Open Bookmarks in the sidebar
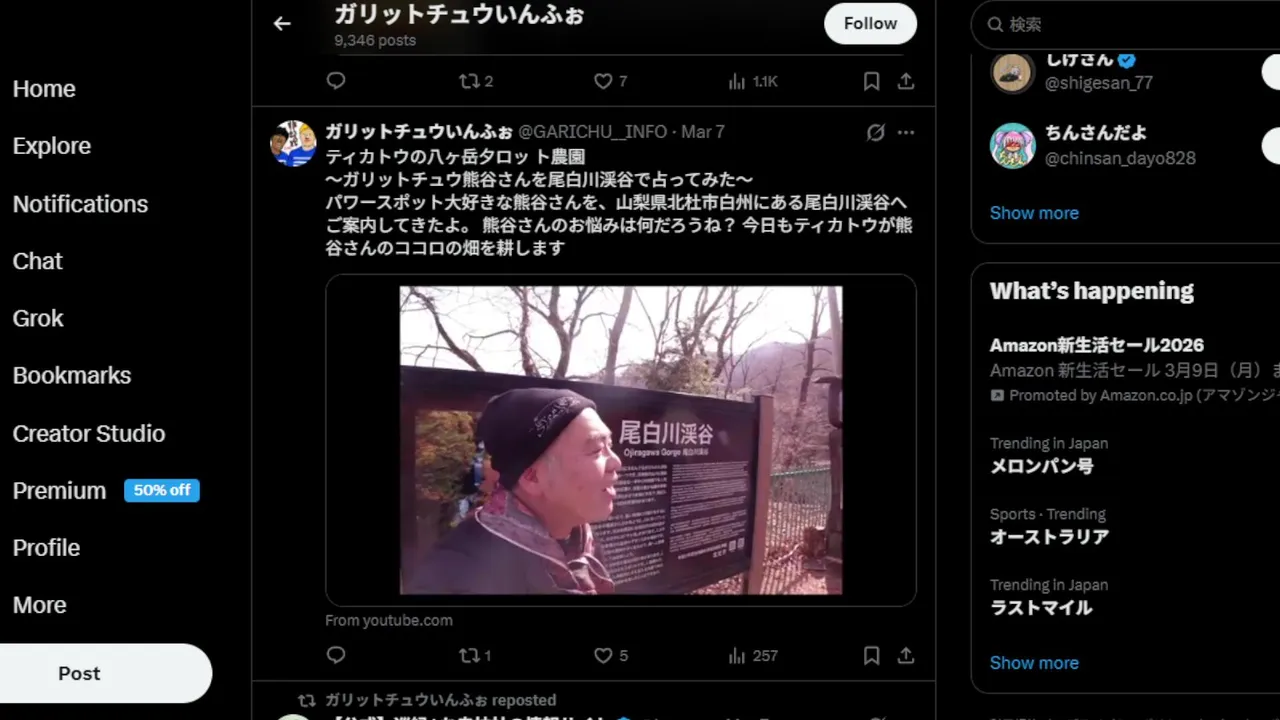The image size is (1280, 720). 72,376
